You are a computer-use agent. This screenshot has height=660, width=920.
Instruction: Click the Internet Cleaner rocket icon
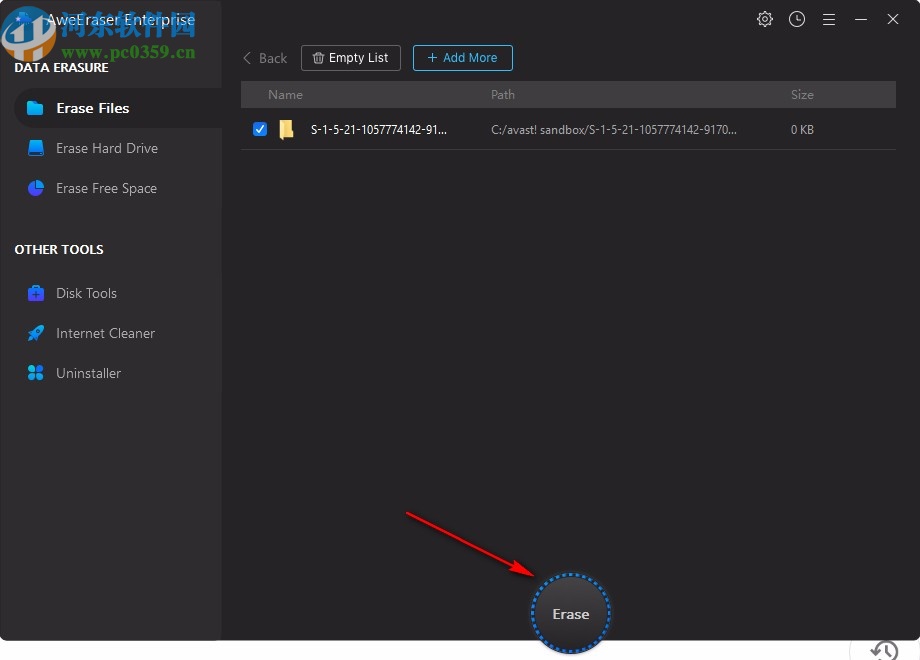(36, 333)
